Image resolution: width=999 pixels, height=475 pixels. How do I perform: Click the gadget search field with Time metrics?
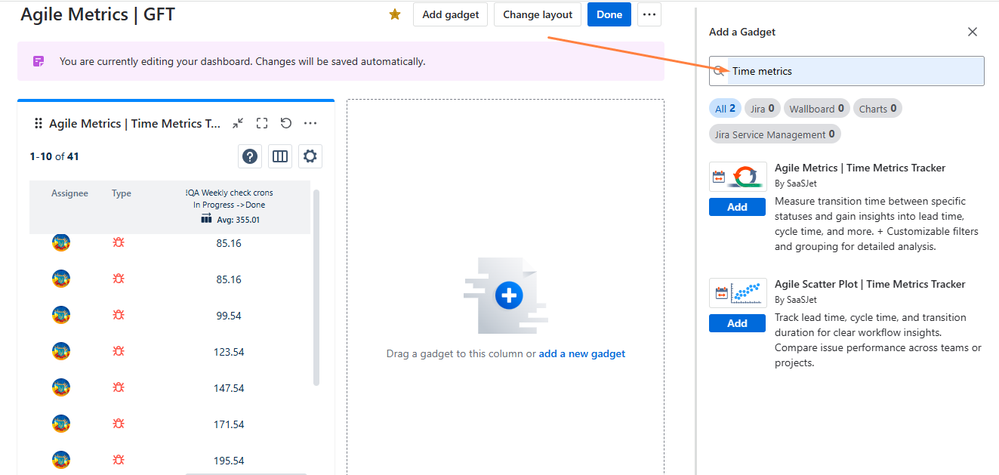(x=847, y=71)
